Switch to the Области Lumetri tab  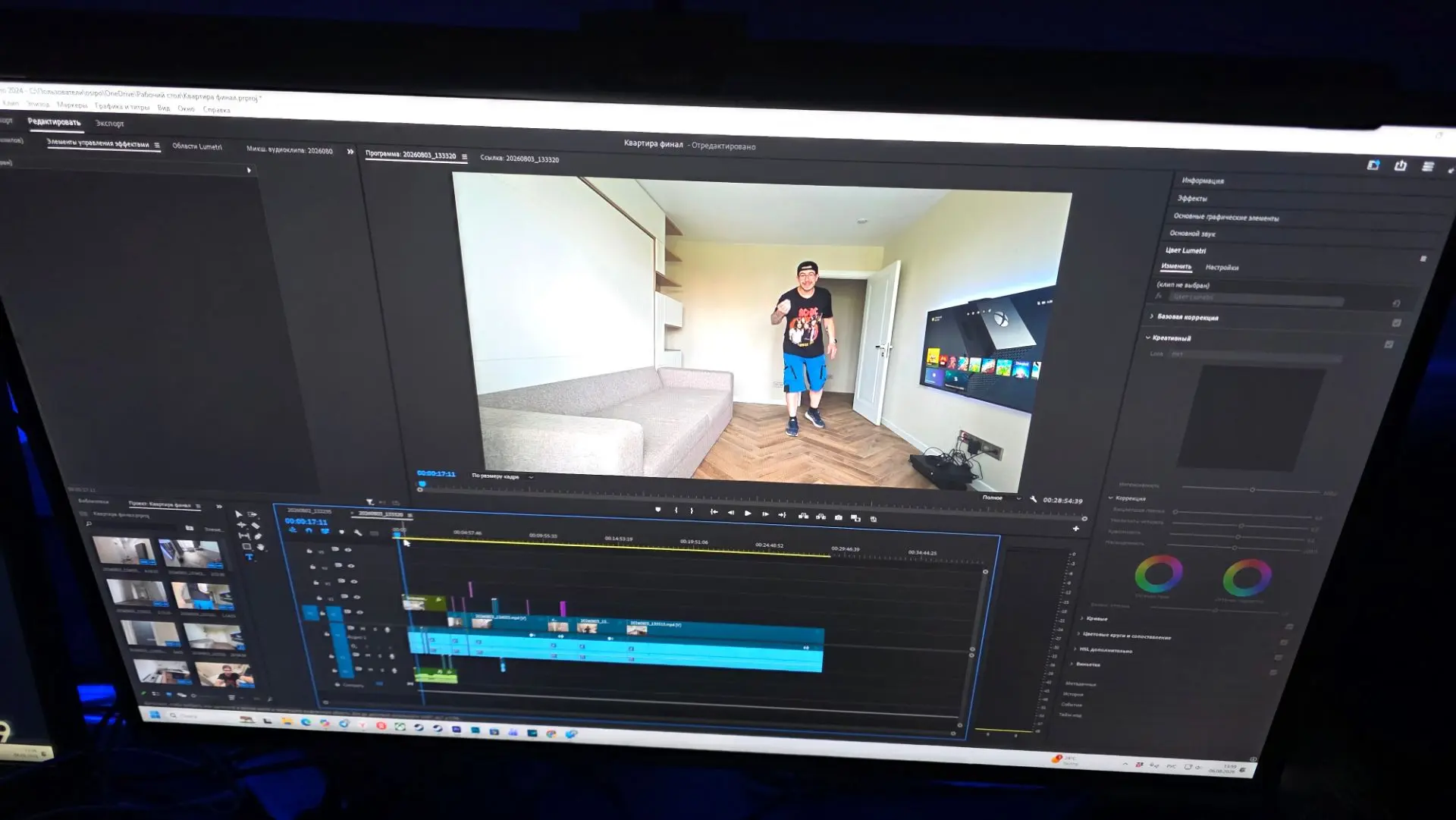(x=196, y=146)
